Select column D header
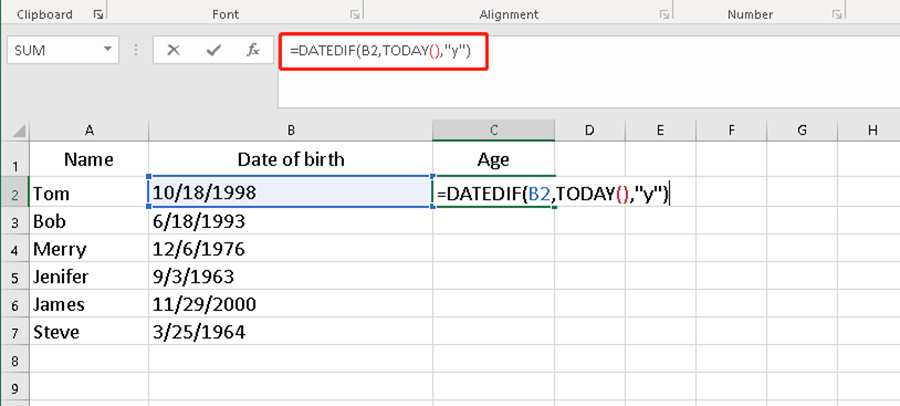The width and height of the screenshot is (900, 406). click(x=589, y=130)
